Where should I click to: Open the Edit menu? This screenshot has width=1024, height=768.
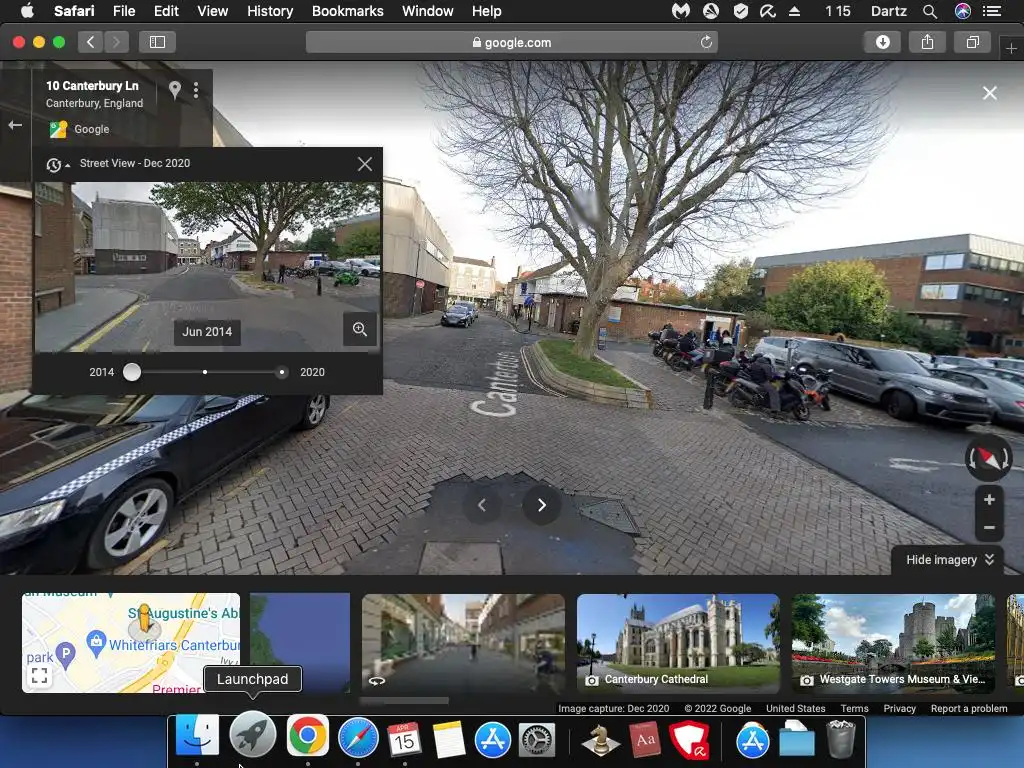(166, 11)
